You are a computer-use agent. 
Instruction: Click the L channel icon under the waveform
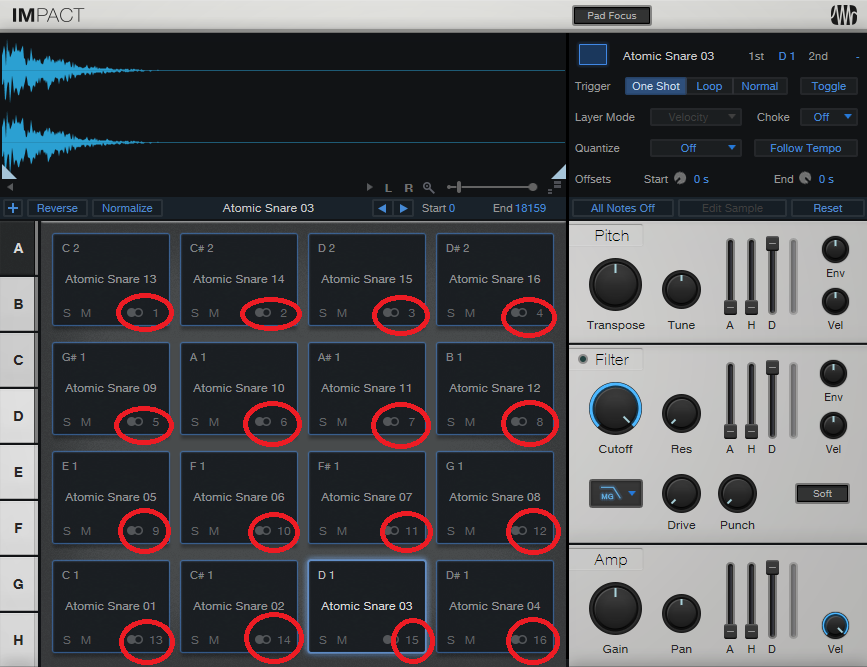388,188
